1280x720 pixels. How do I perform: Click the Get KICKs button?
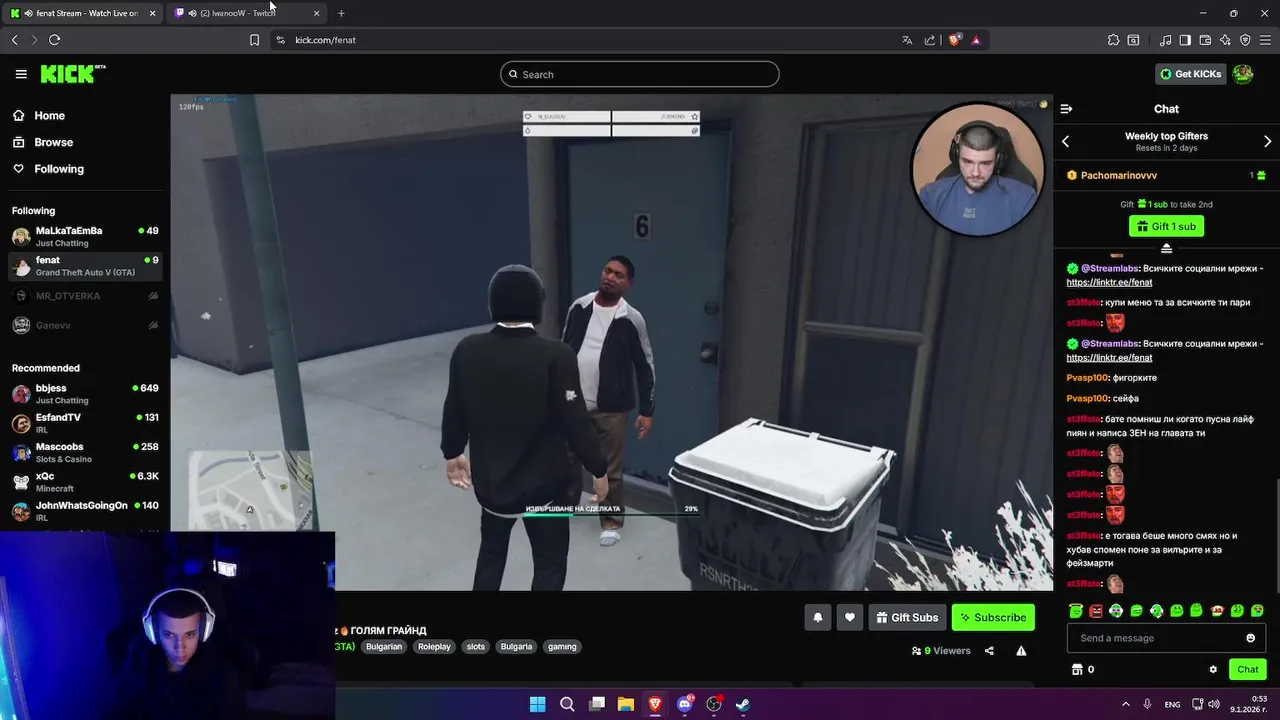pos(1191,74)
